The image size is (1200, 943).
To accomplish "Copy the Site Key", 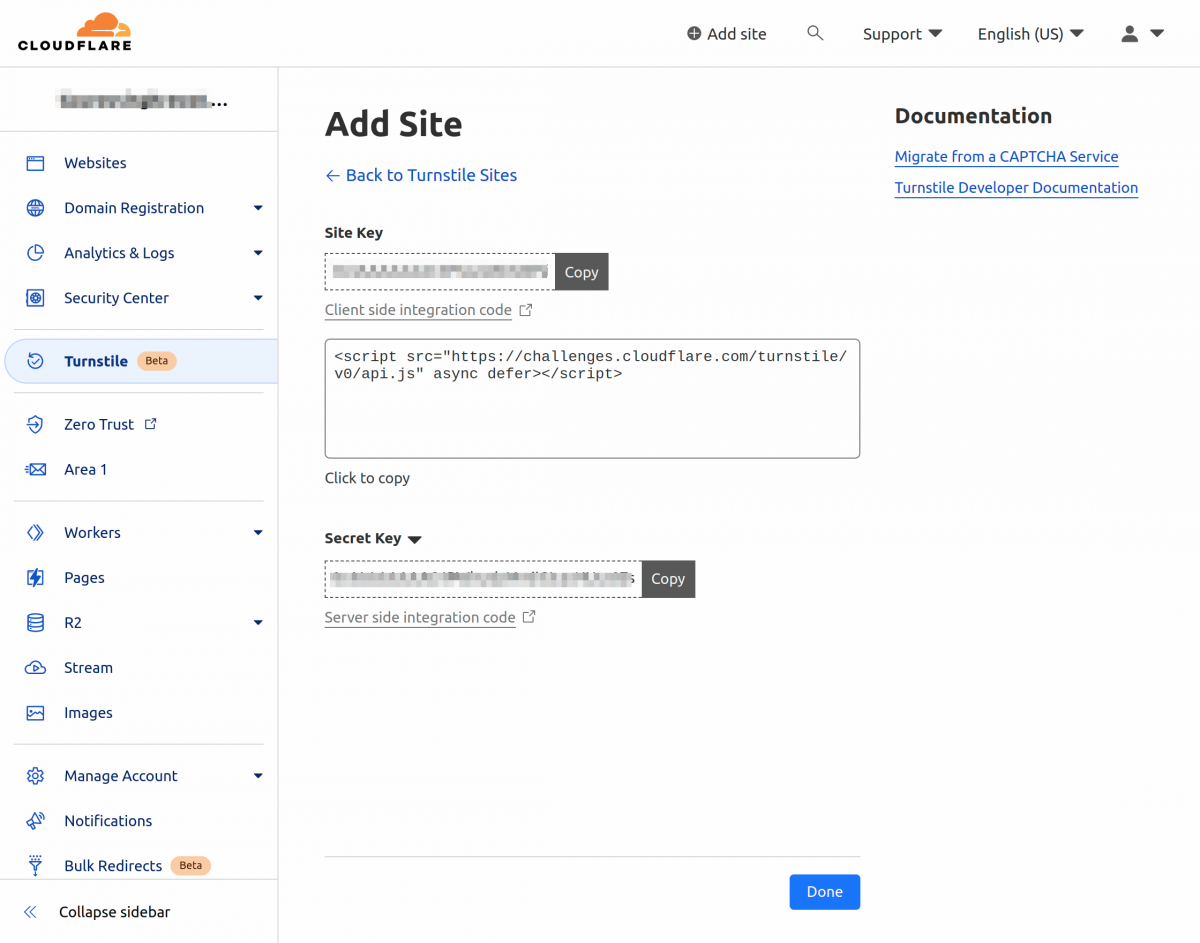I will [x=582, y=272].
